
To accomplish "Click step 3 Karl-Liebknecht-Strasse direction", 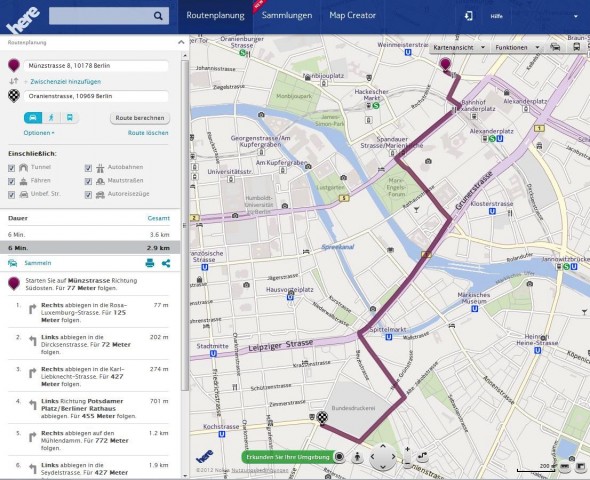I will (89, 376).
